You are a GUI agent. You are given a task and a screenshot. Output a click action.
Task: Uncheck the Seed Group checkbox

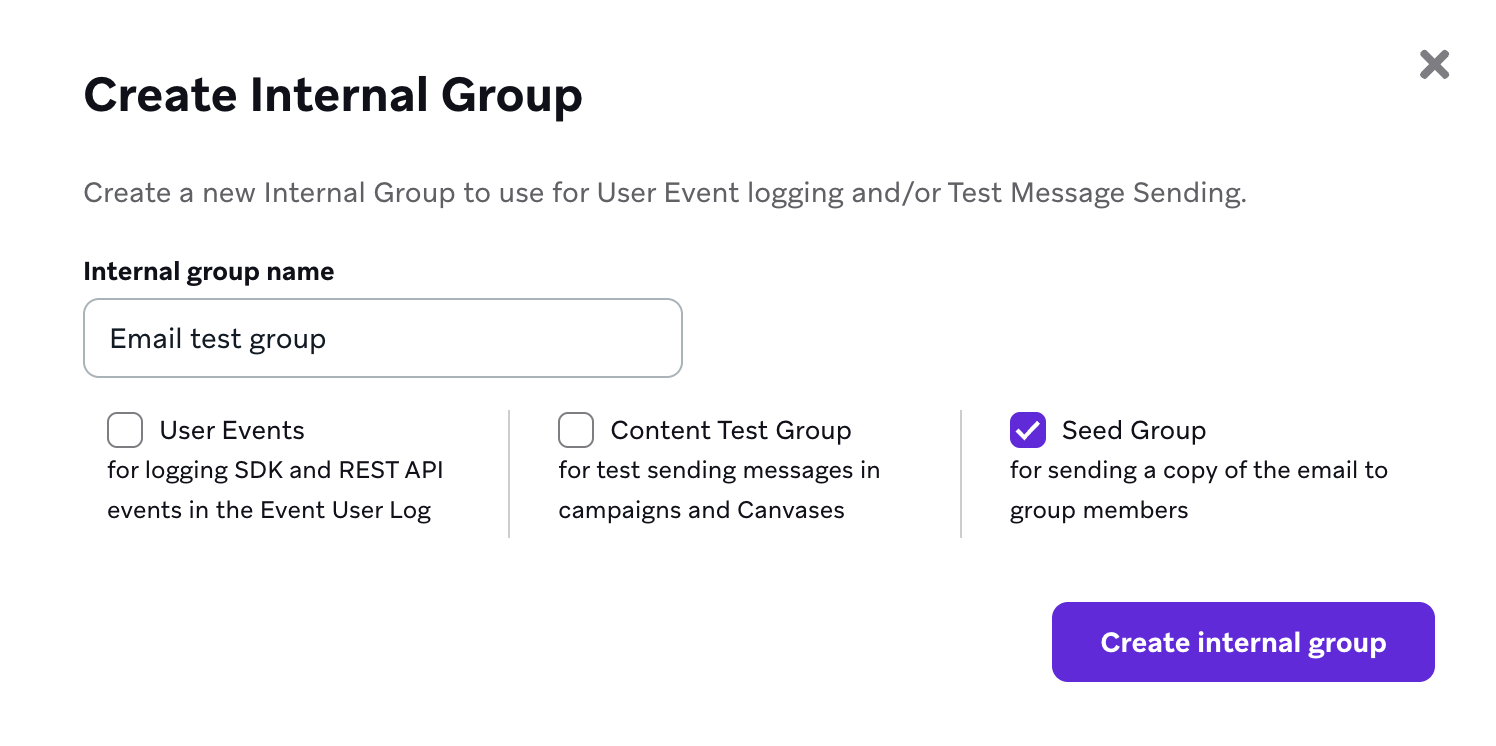1028,430
